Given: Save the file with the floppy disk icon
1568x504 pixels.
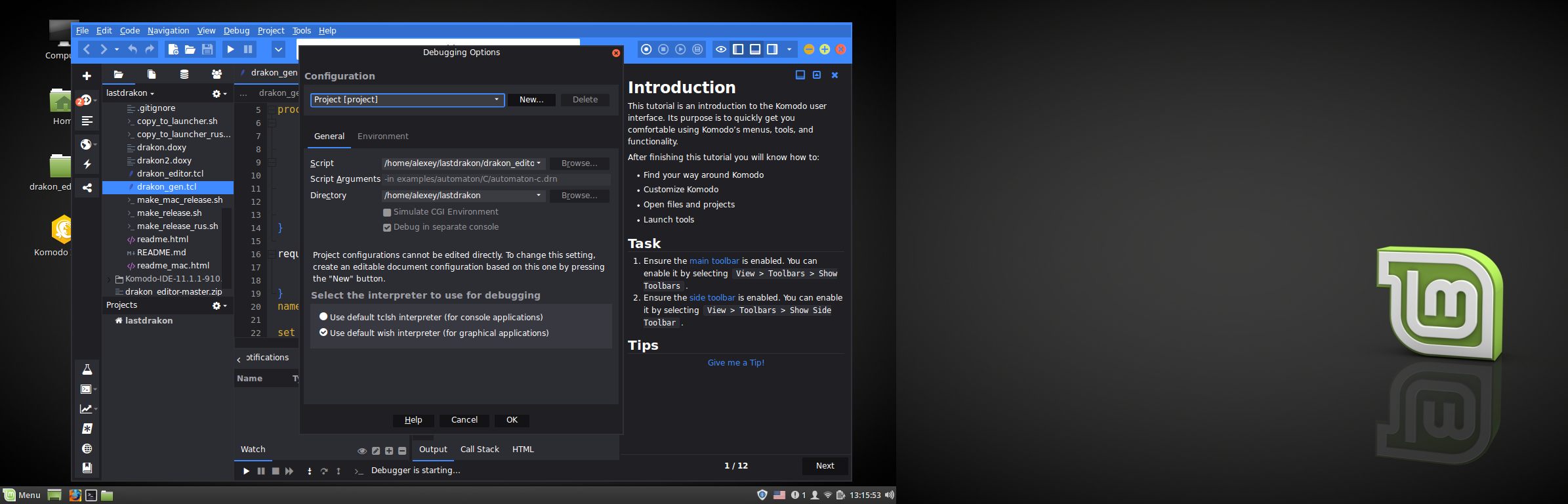Looking at the screenshot, I should [x=207, y=49].
